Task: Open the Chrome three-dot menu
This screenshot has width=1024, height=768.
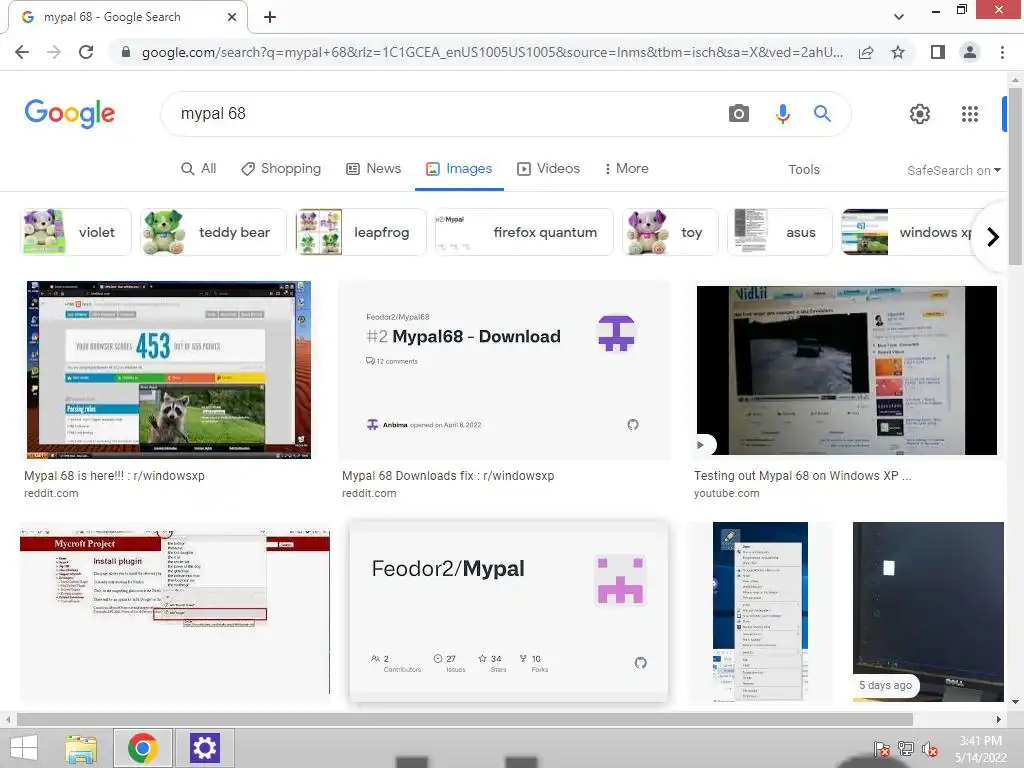Action: point(1002,52)
